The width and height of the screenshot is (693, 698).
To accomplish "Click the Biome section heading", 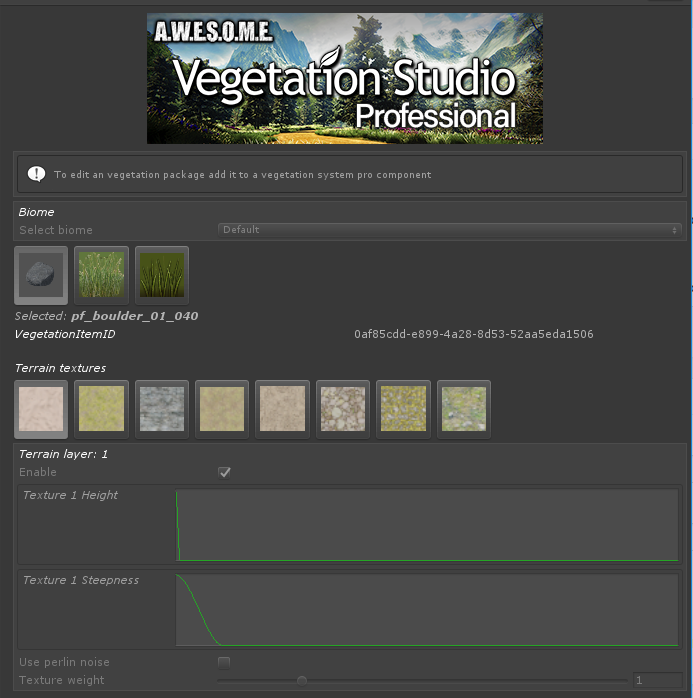I will [x=36, y=212].
